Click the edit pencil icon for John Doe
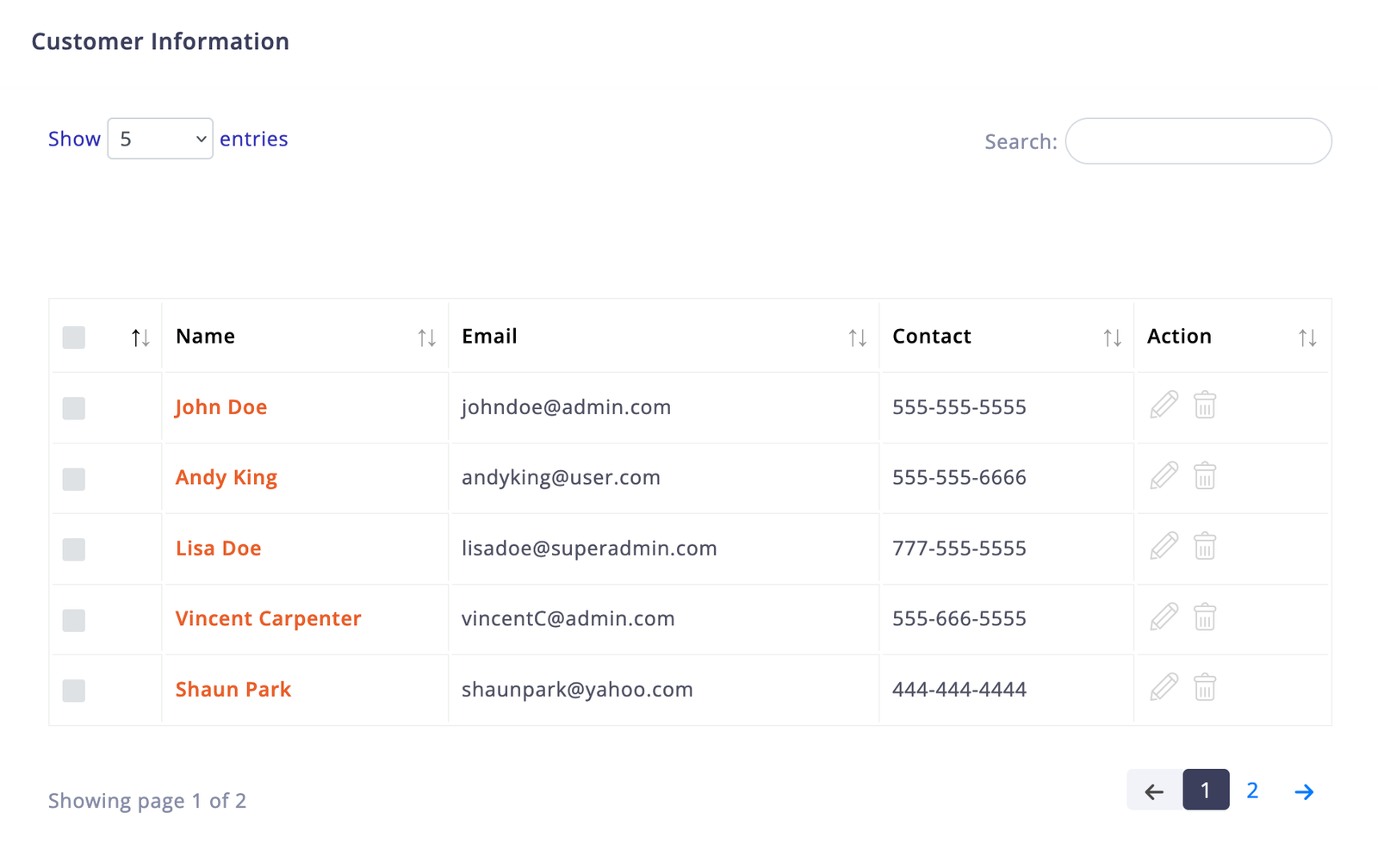Viewport: 1378px width, 868px height. (x=1164, y=405)
